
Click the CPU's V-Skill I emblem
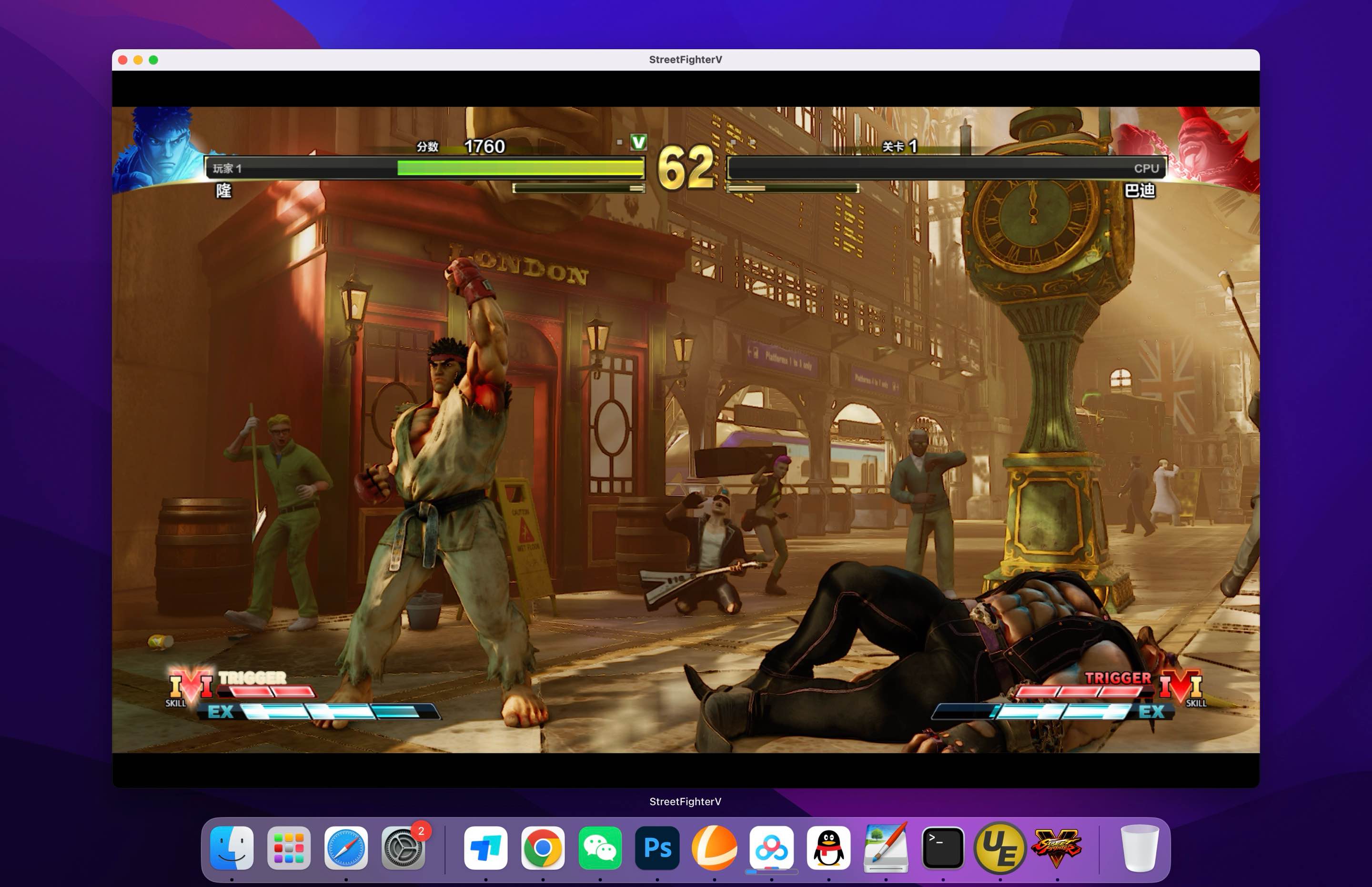click(x=1180, y=685)
